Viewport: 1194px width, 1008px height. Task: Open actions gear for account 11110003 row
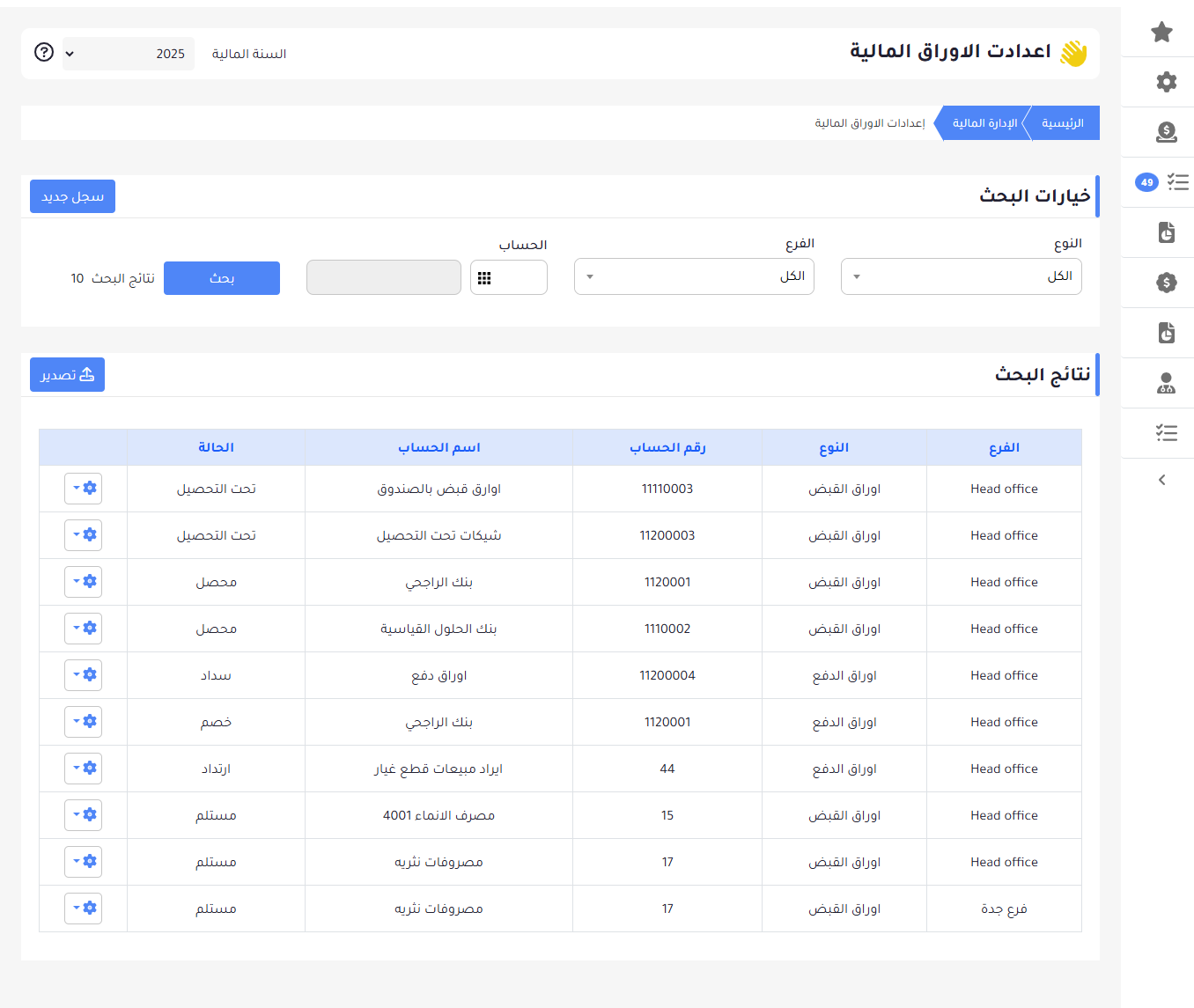(84, 489)
